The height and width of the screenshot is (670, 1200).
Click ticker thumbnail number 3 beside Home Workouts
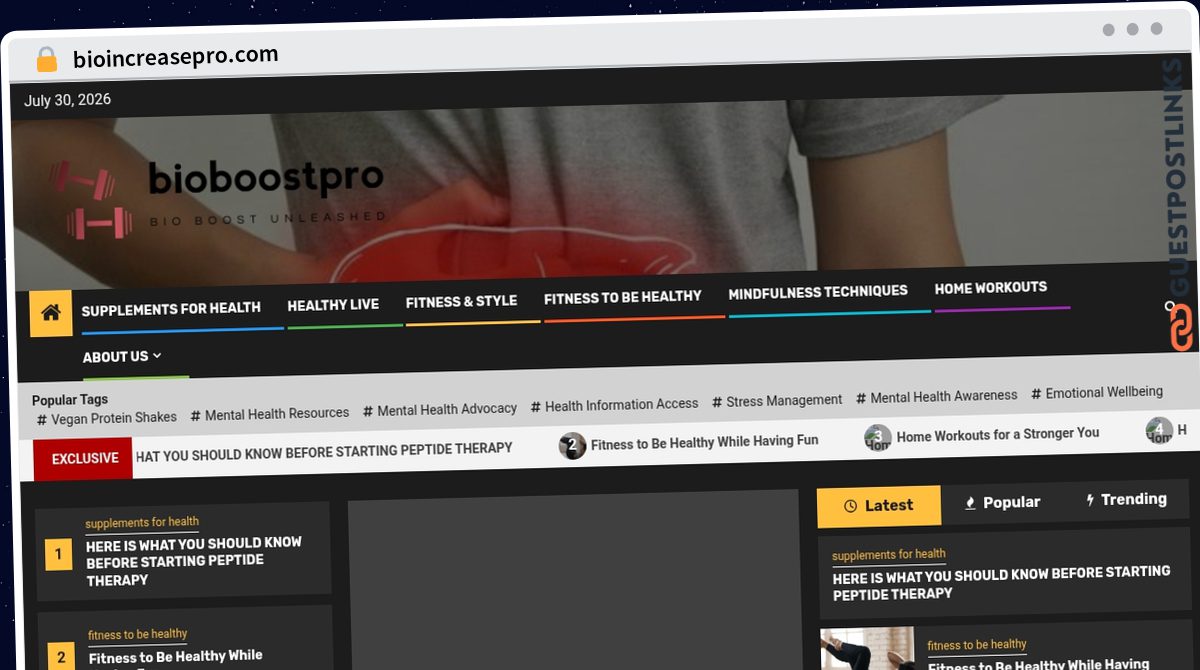click(878, 438)
